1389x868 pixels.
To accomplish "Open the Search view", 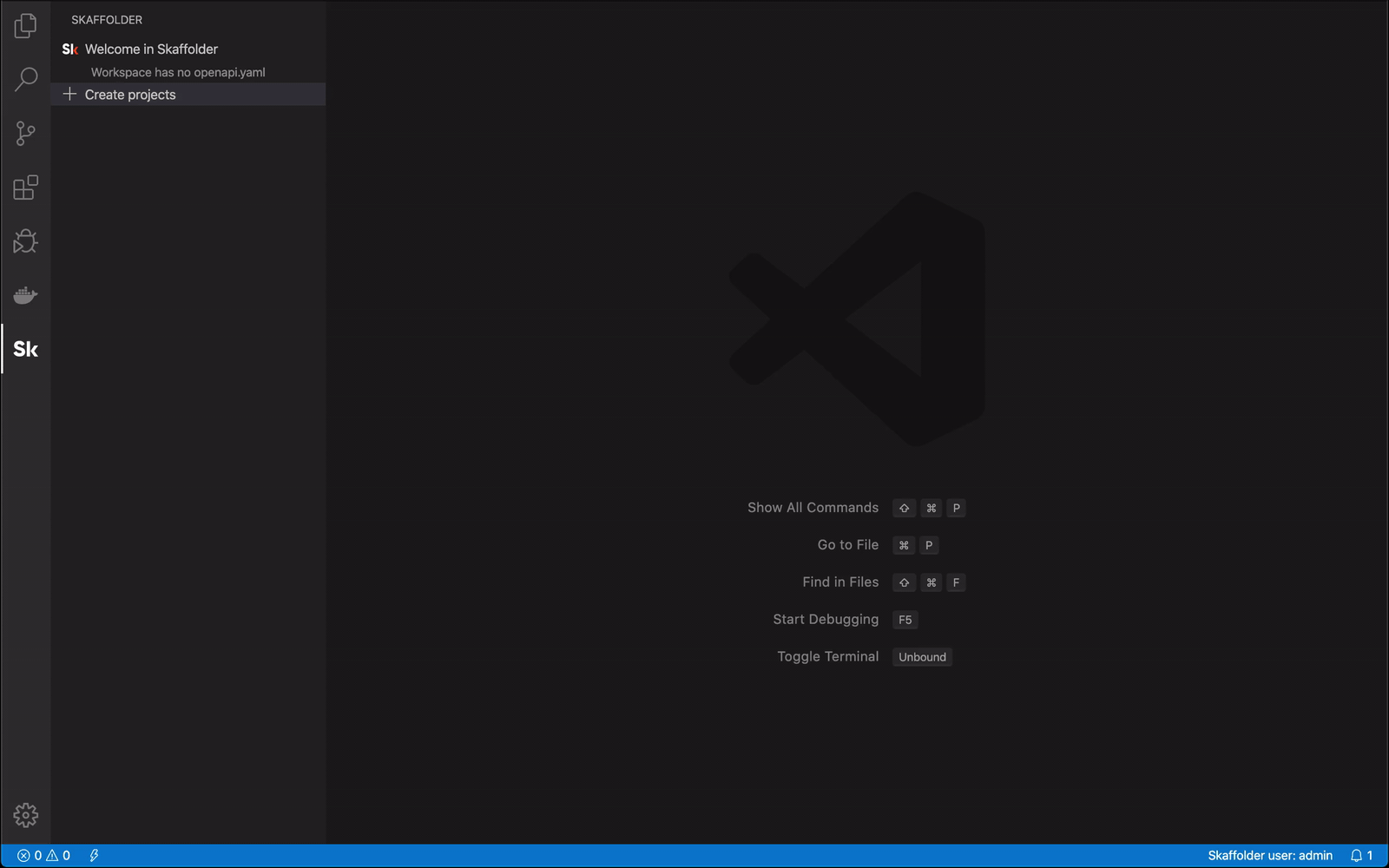I will [25, 80].
